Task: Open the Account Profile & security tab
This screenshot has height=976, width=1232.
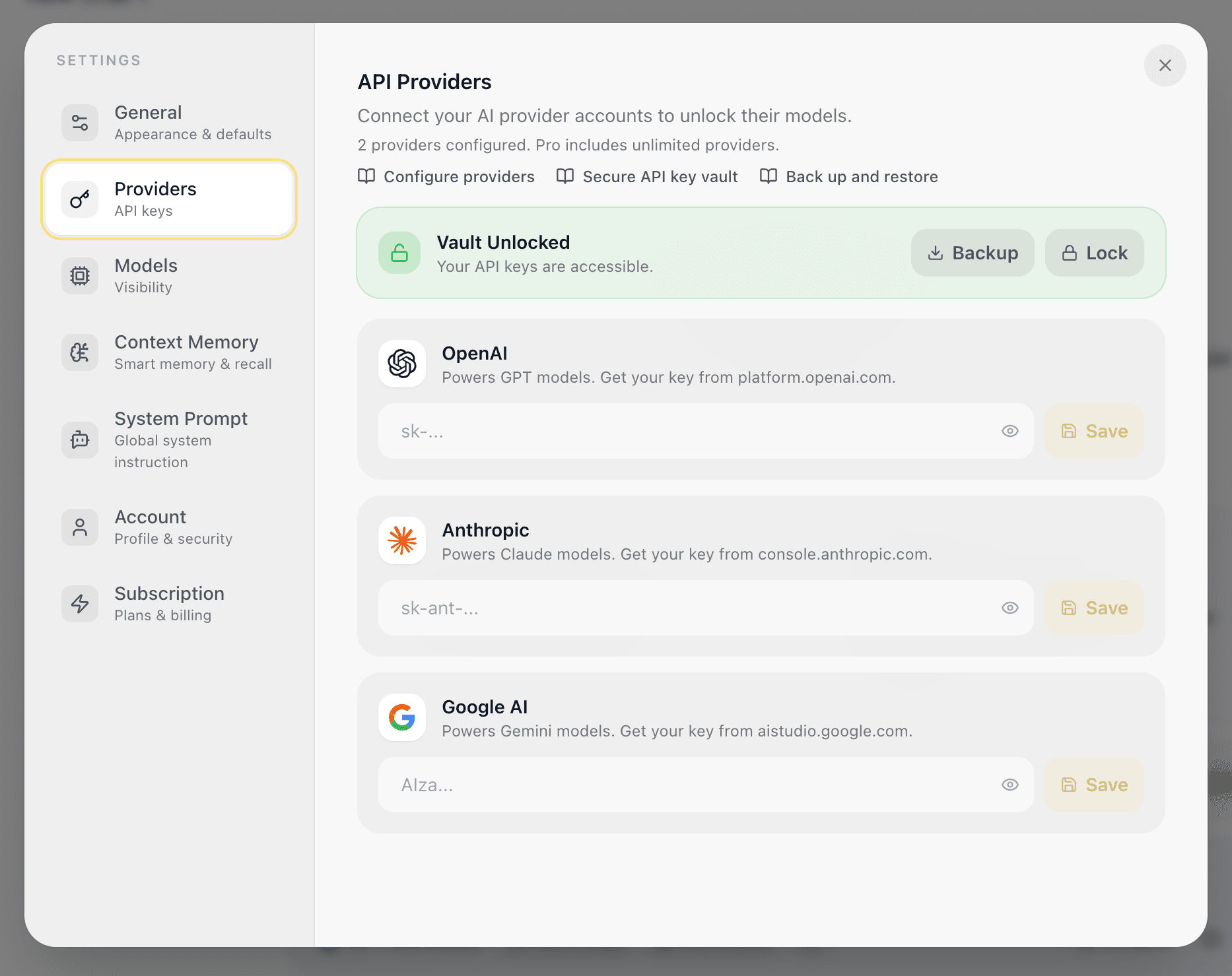Action: tap(169, 527)
